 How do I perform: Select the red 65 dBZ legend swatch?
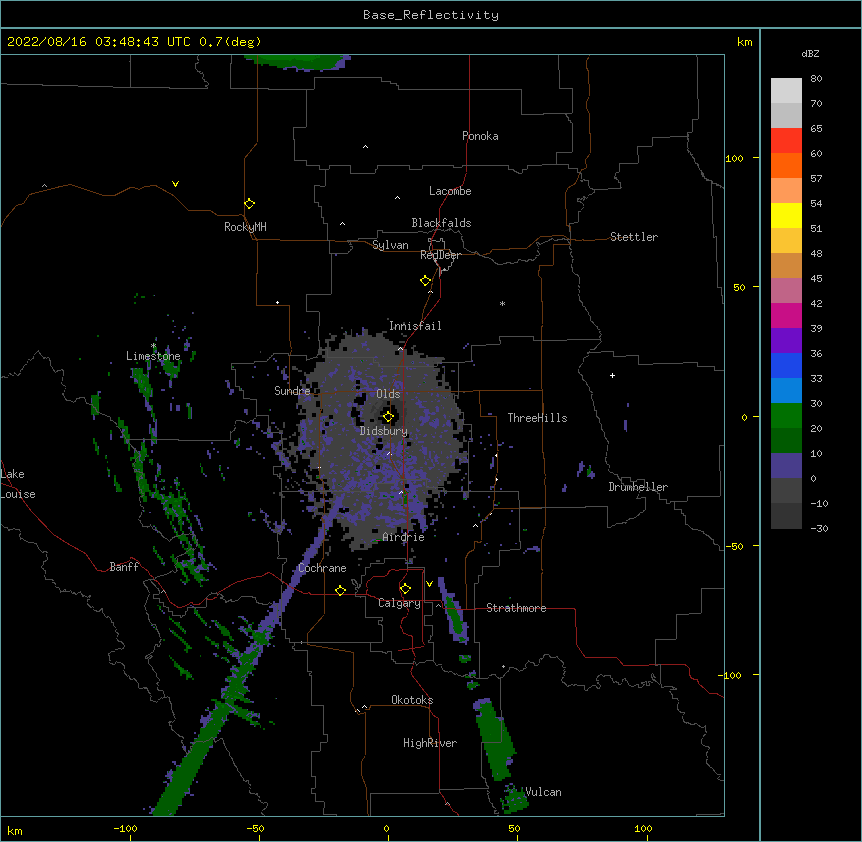pyautogui.click(x=786, y=140)
